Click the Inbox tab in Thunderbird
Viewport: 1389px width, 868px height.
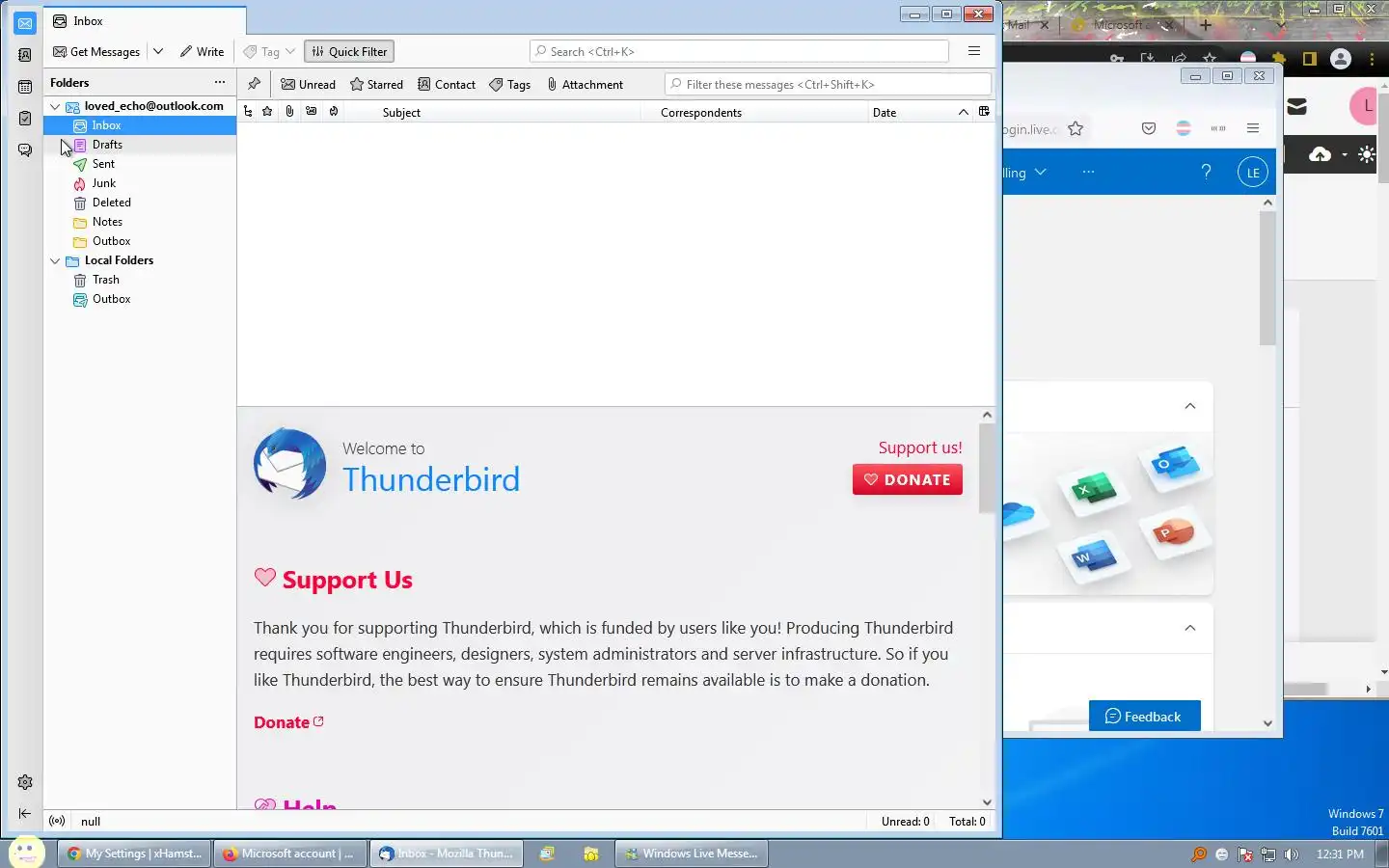(145, 21)
